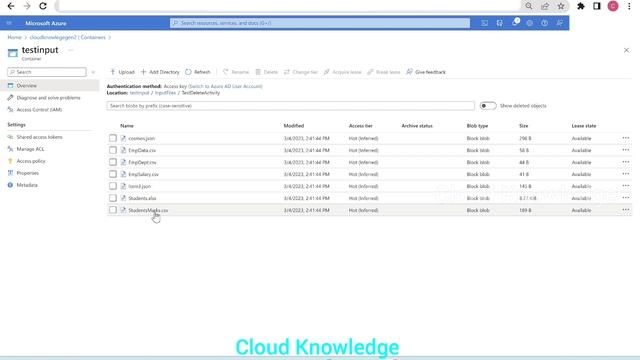Click Acquire lease in the toolbar
Screen dimensions: 640x360
click(x=342, y=72)
